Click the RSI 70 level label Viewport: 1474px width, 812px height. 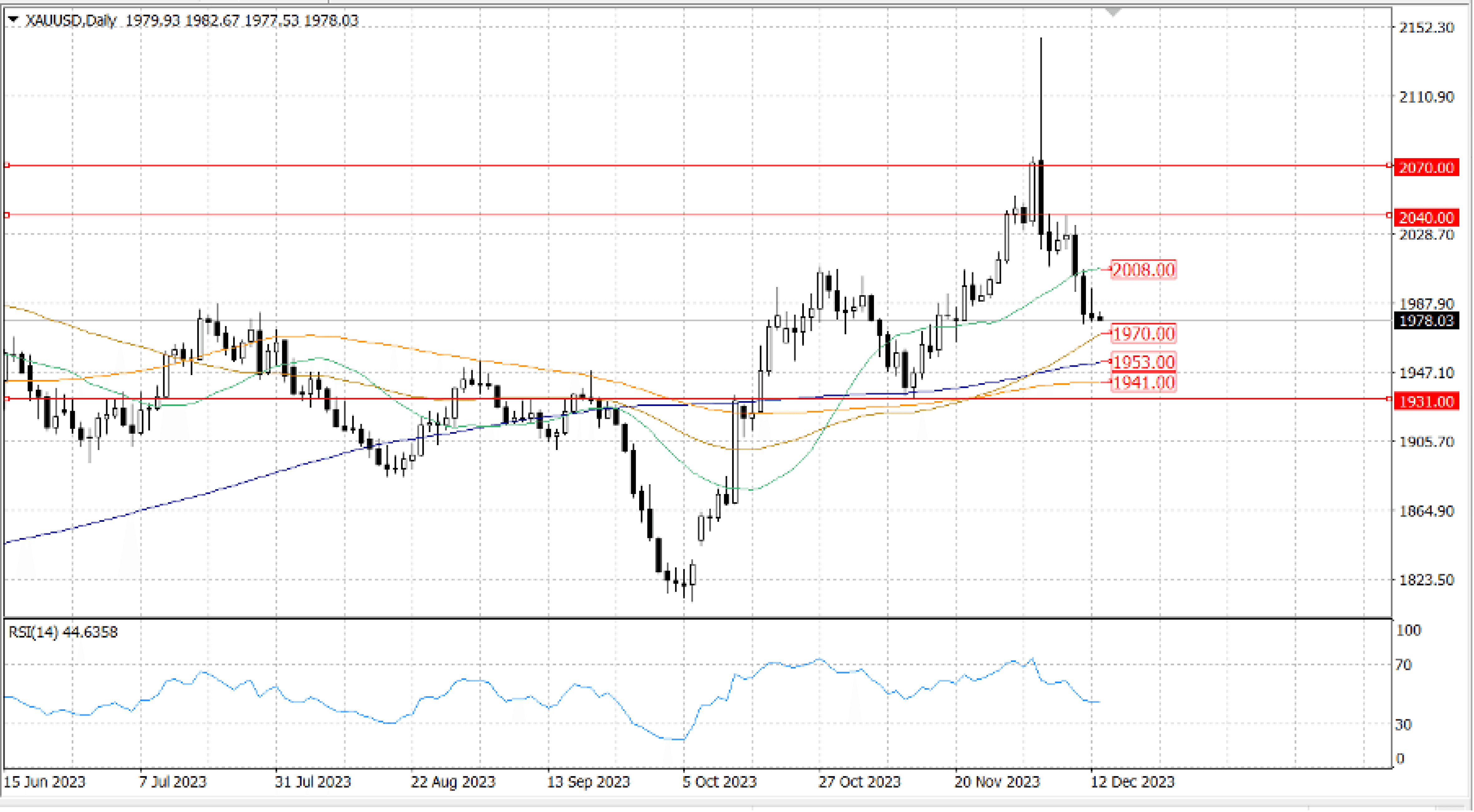1404,665
